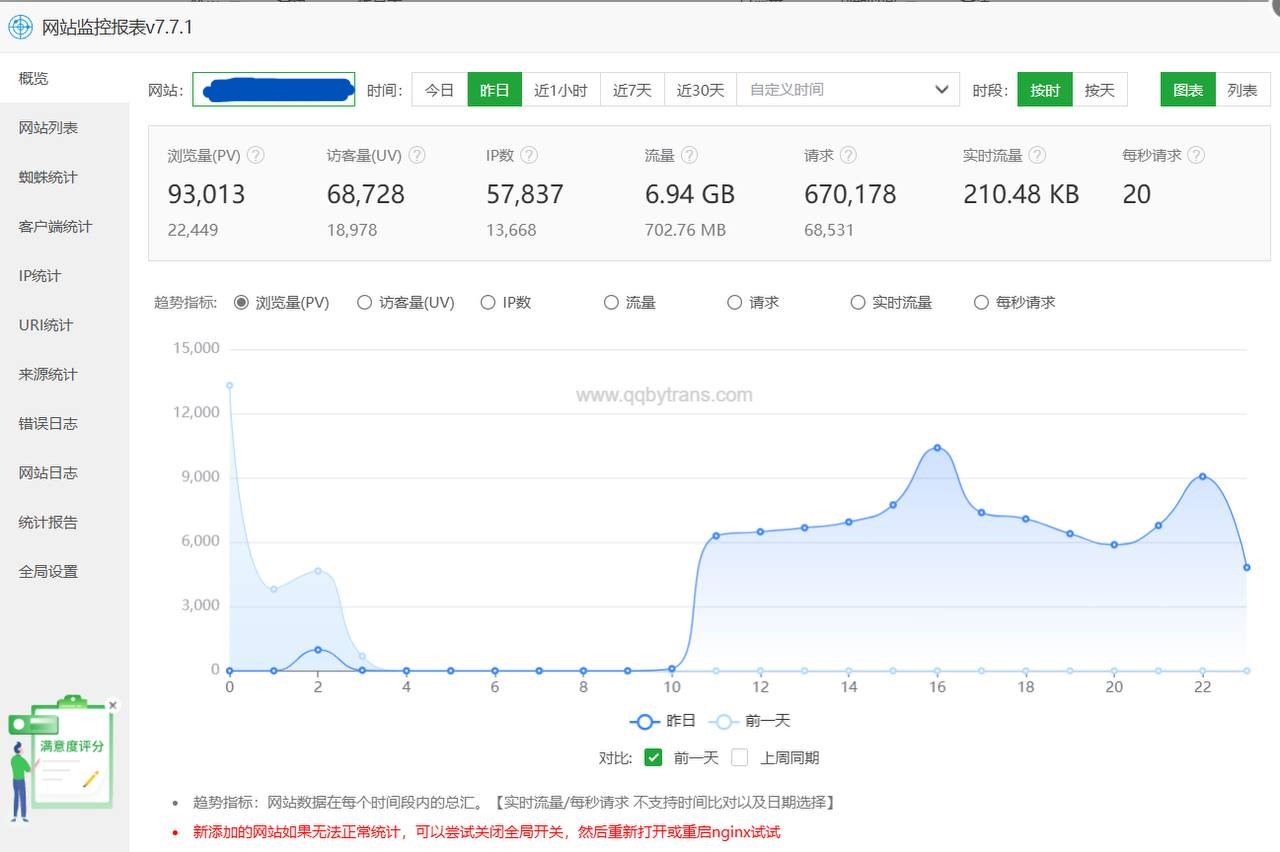Open the 网站 selector box
The height and width of the screenshot is (852, 1280).
(x=274, y=90)
